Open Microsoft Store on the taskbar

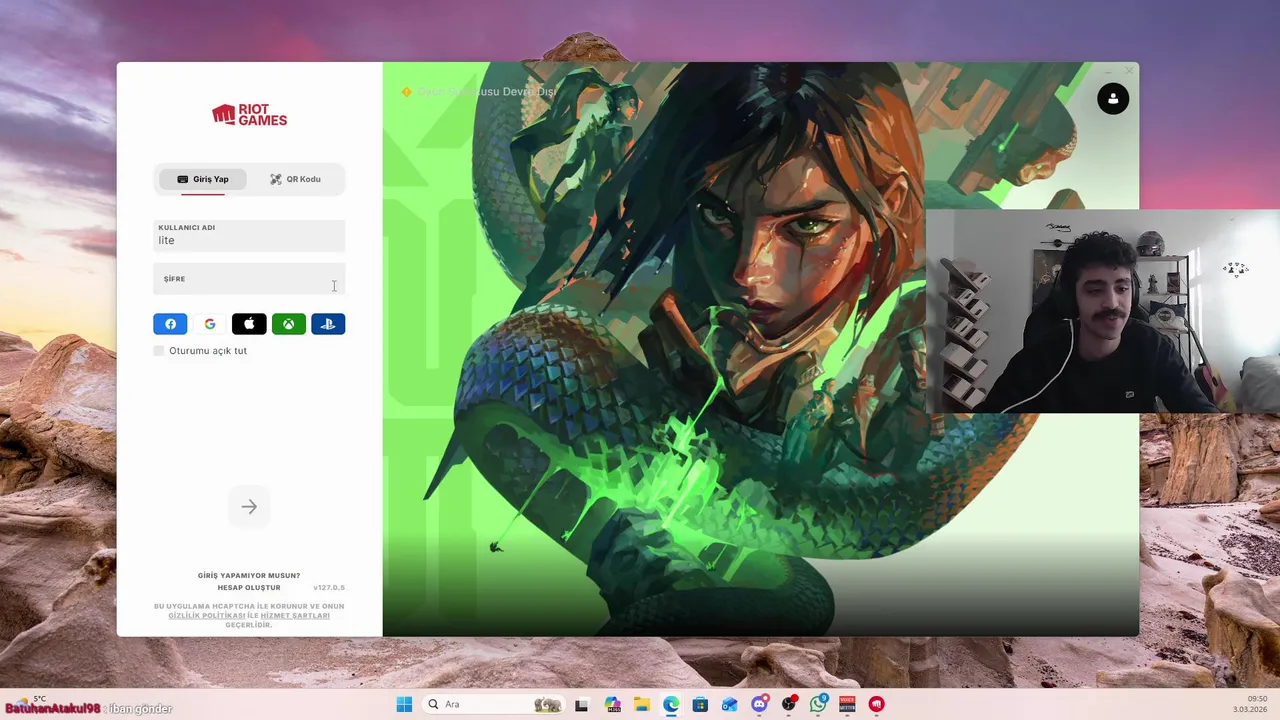click(x=700, y=704)
